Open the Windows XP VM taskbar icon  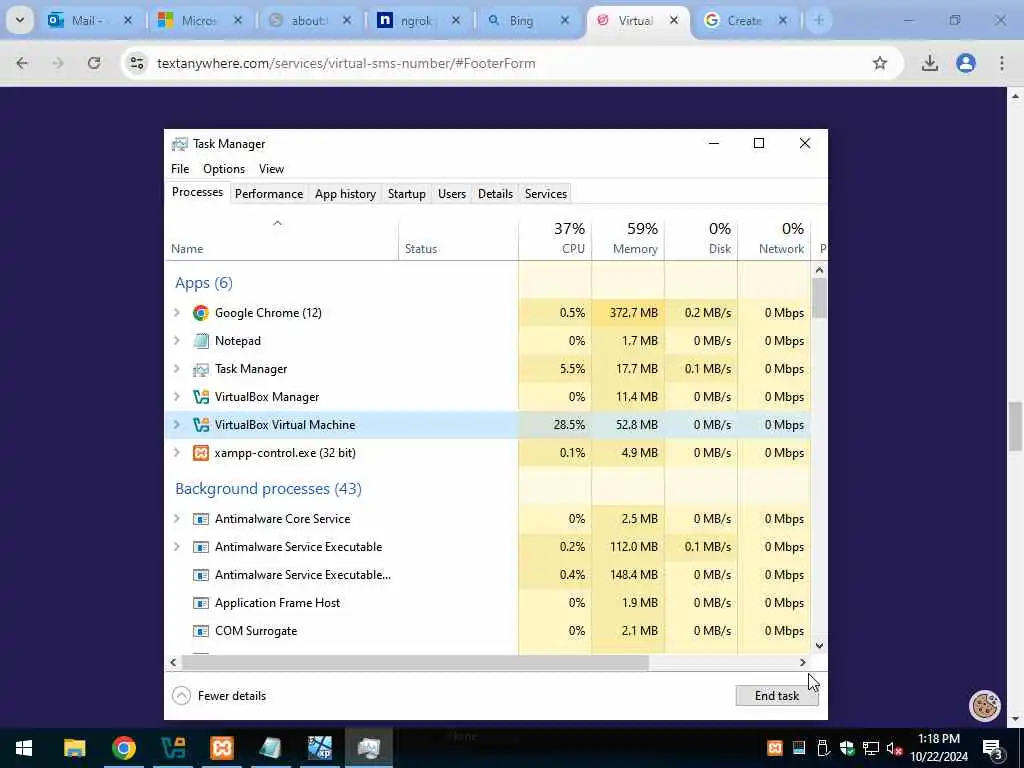[319, 748]
